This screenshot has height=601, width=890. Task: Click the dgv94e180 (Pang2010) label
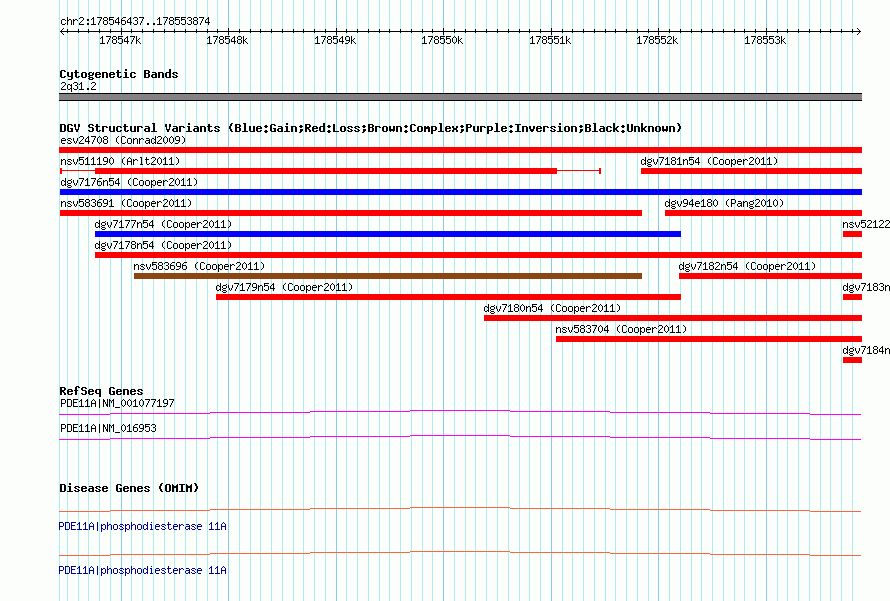pyautogui.click(x=724, y=203)
